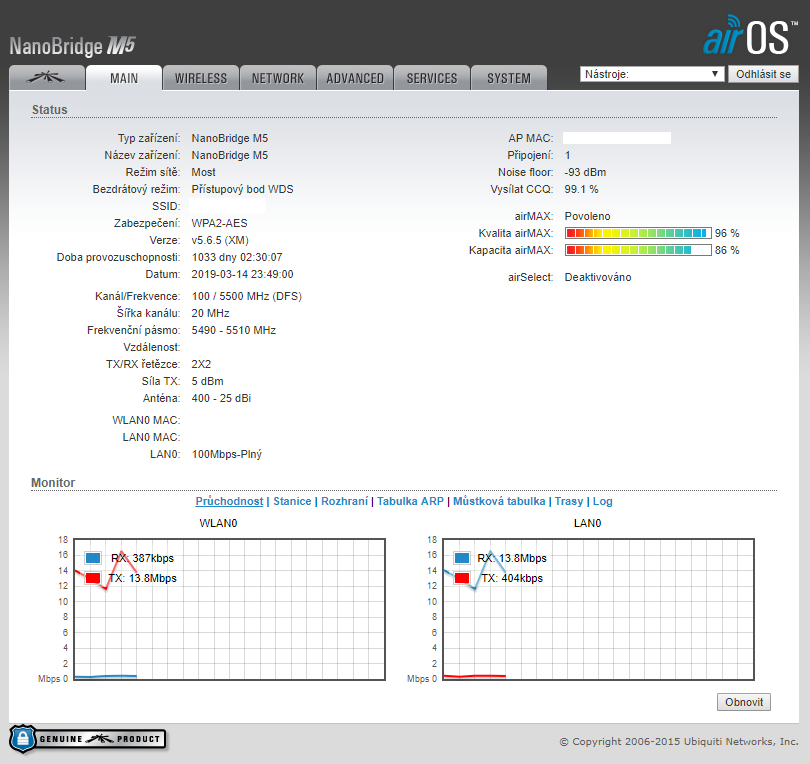Open the Trasy link
Screen dimensions: 810x764
(x=569, y=501)
